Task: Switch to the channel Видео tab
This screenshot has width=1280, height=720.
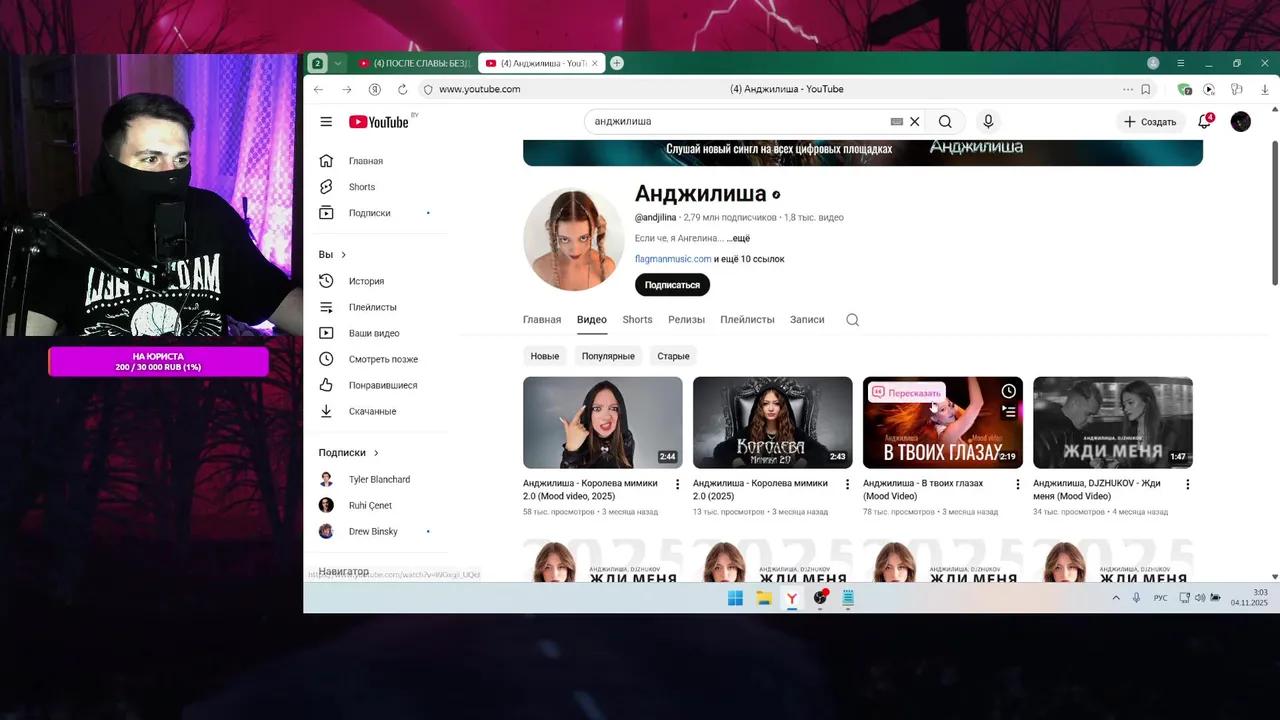Action: click(592, 320)
